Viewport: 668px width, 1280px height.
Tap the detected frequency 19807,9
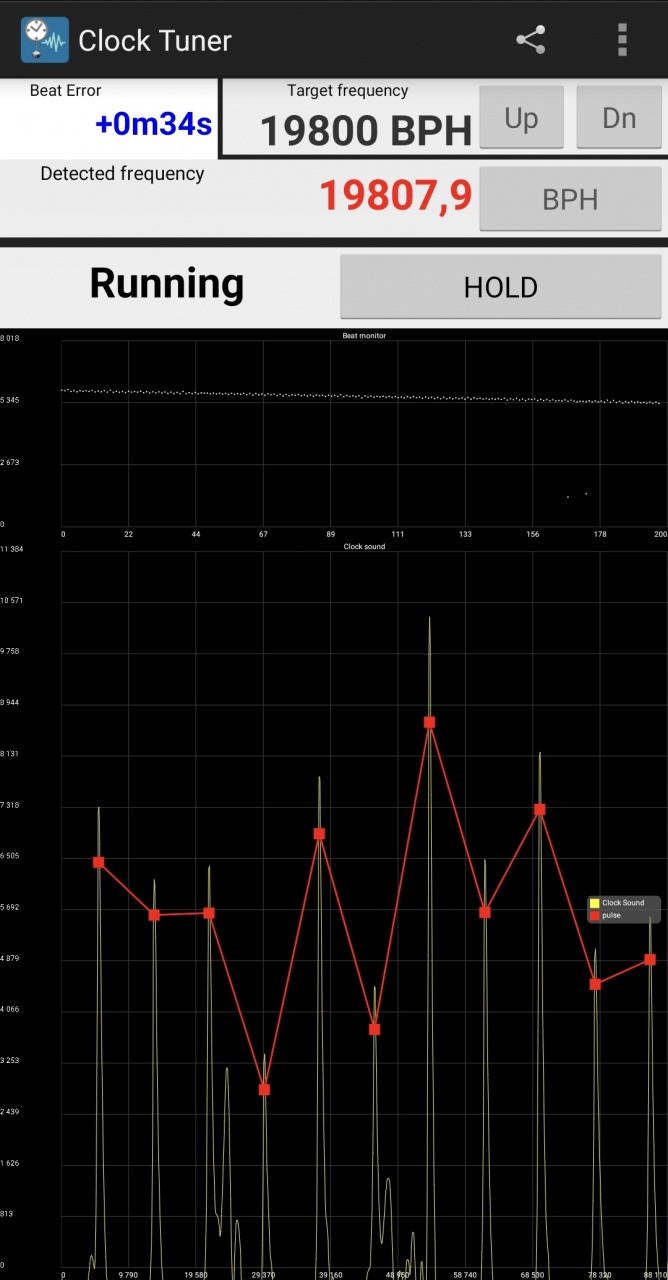click(395, 196)
